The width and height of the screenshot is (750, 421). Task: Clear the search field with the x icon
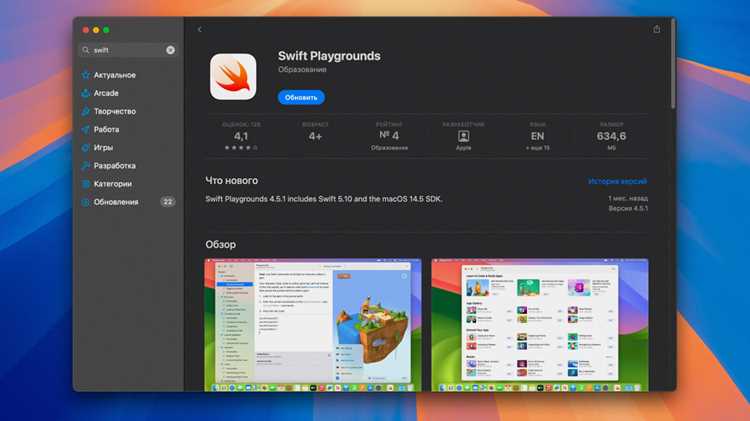click(x=170, y=50)
